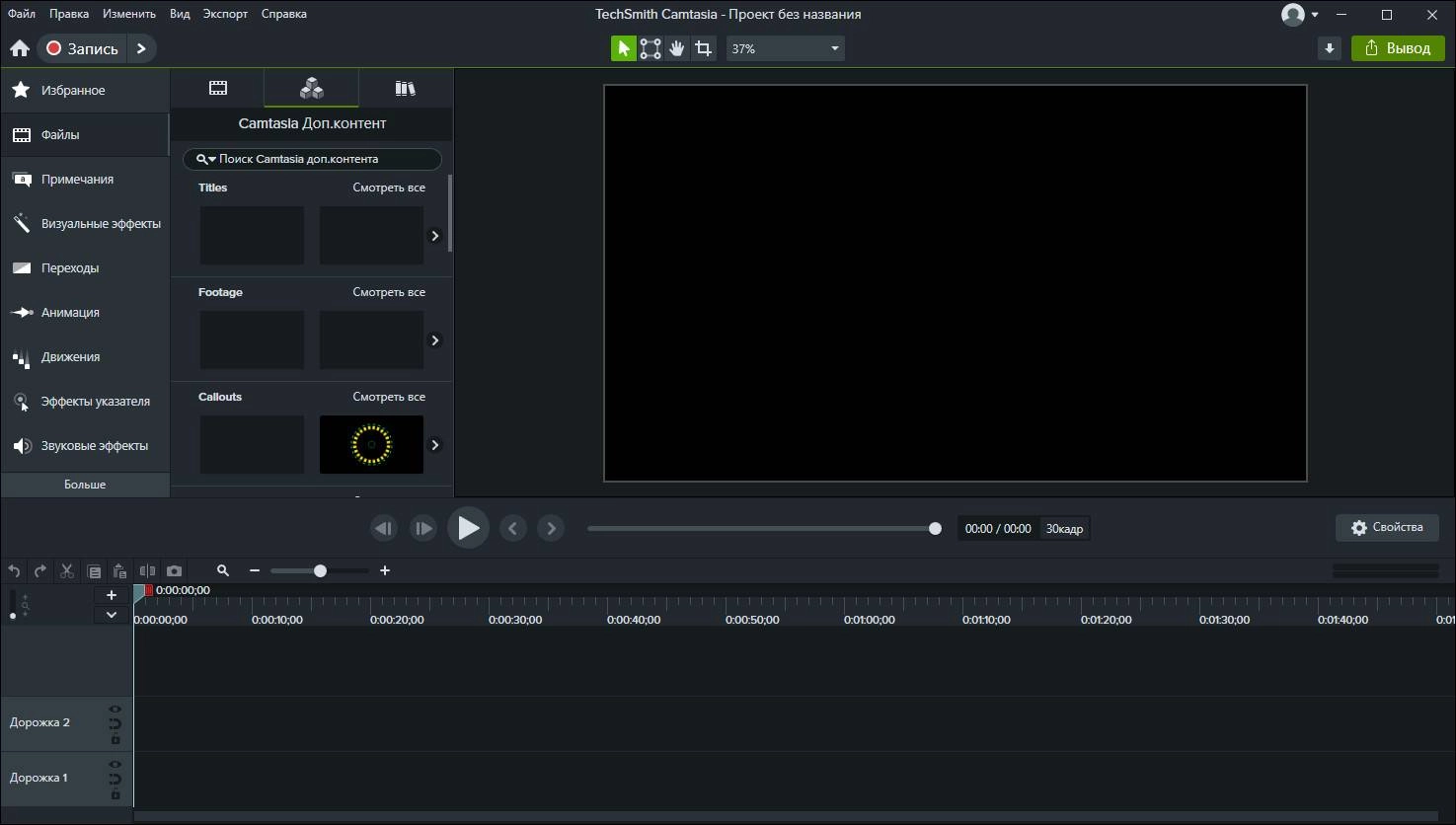1456x825 pixels.
Task: Split clip using the split icon
Action: coord(147,570)
